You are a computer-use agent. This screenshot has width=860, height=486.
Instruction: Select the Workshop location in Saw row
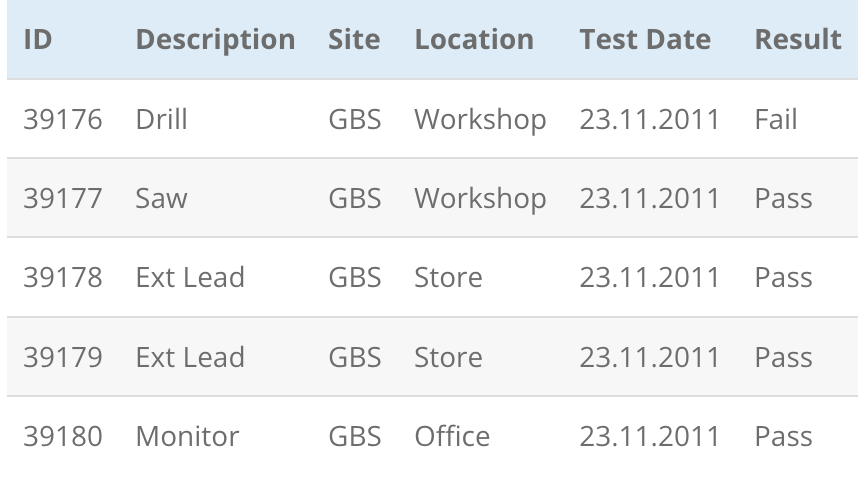pyautogui.click(x=480, y=198)
